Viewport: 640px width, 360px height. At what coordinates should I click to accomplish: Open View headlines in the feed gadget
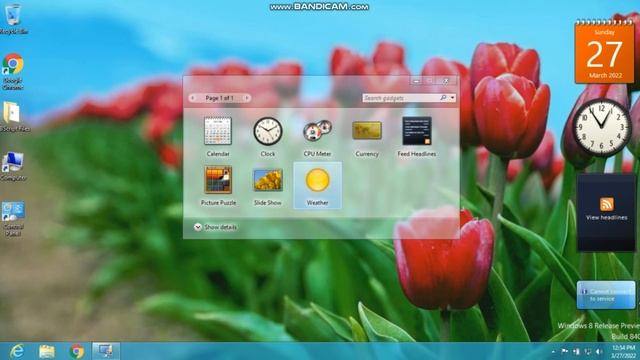pos(606,218)
